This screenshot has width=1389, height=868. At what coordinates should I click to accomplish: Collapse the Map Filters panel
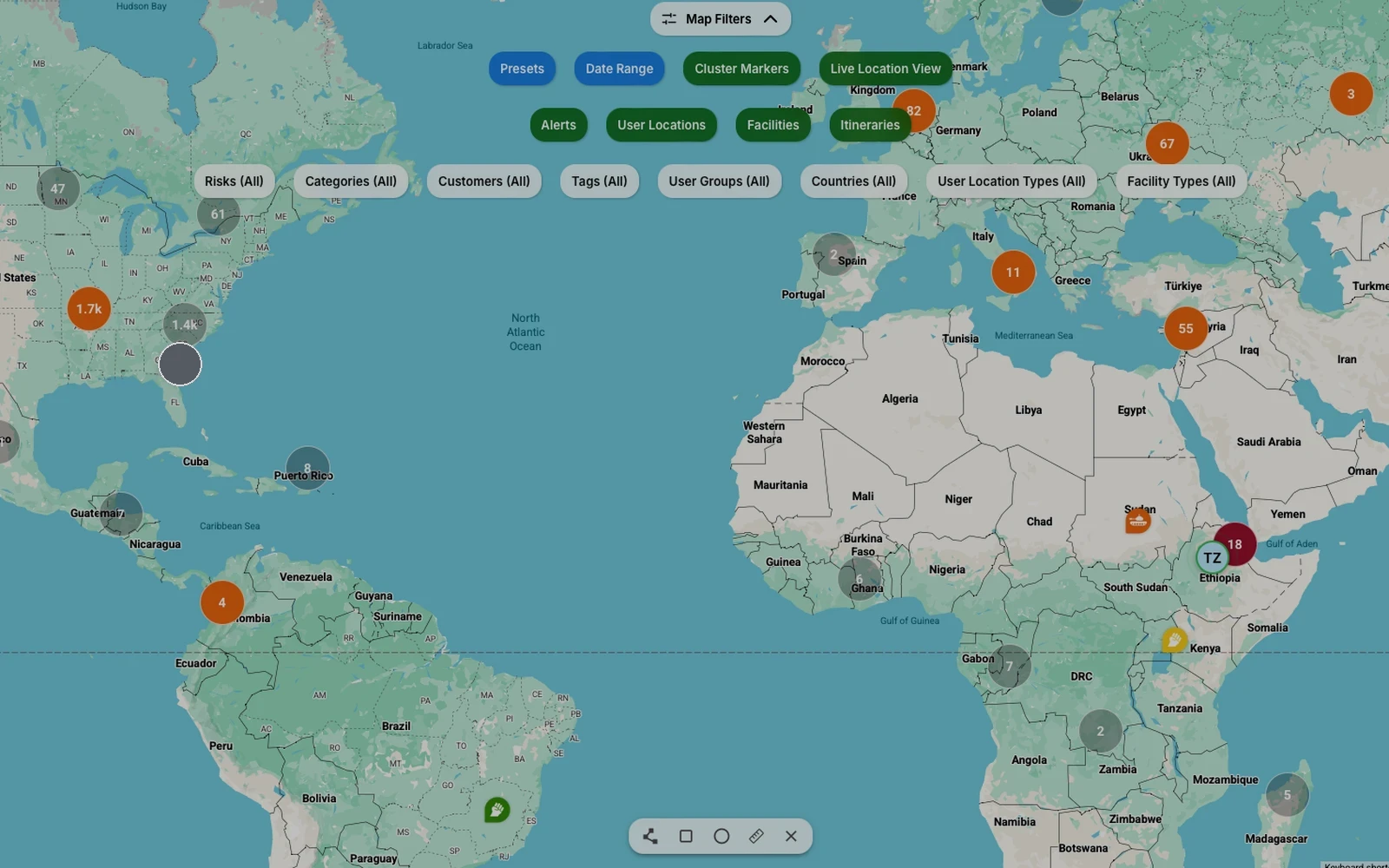click(721, 18)
